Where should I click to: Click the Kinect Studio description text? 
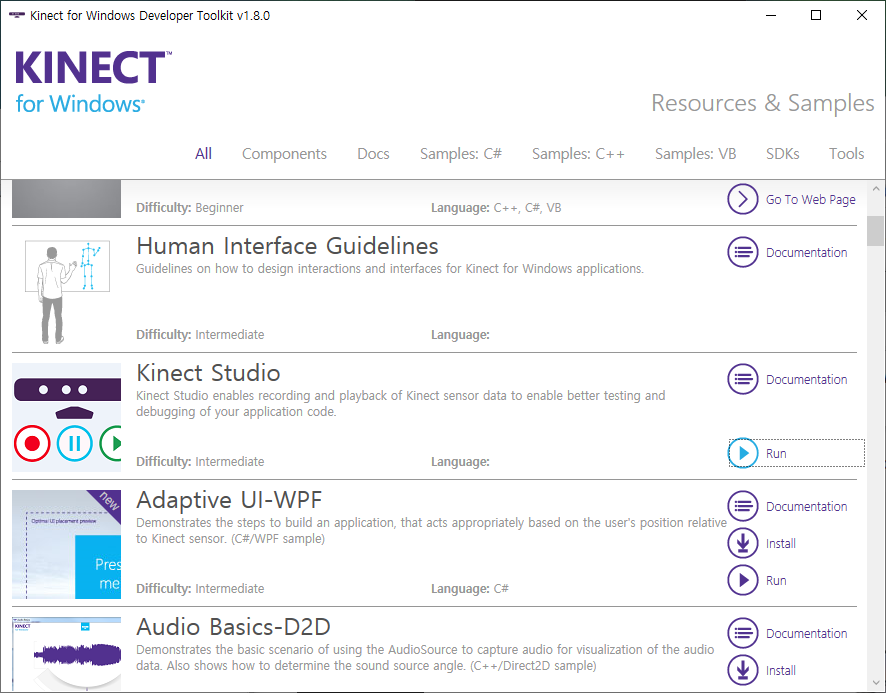click(x=401, y=404)
